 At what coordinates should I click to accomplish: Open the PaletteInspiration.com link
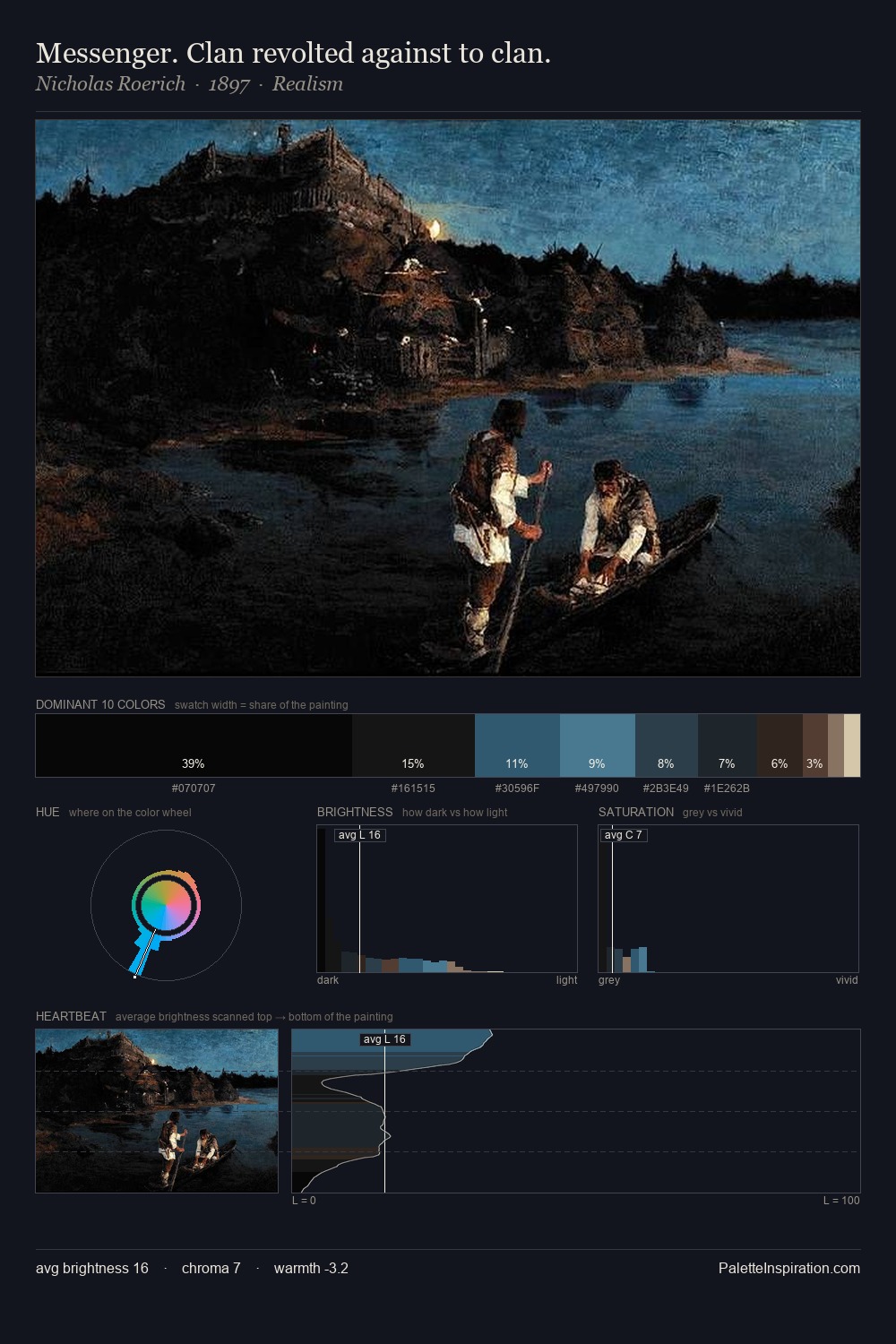pyautogui.click(x=789, y=1268)
